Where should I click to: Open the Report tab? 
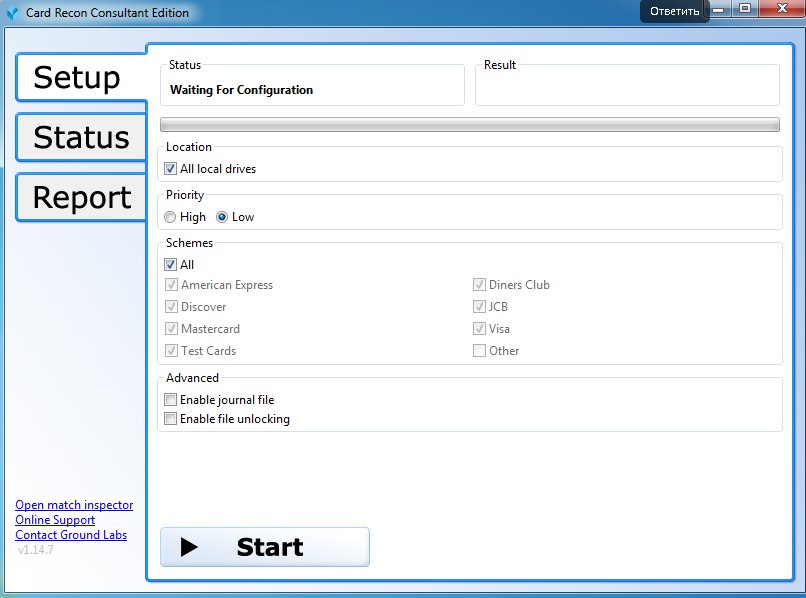81,197
